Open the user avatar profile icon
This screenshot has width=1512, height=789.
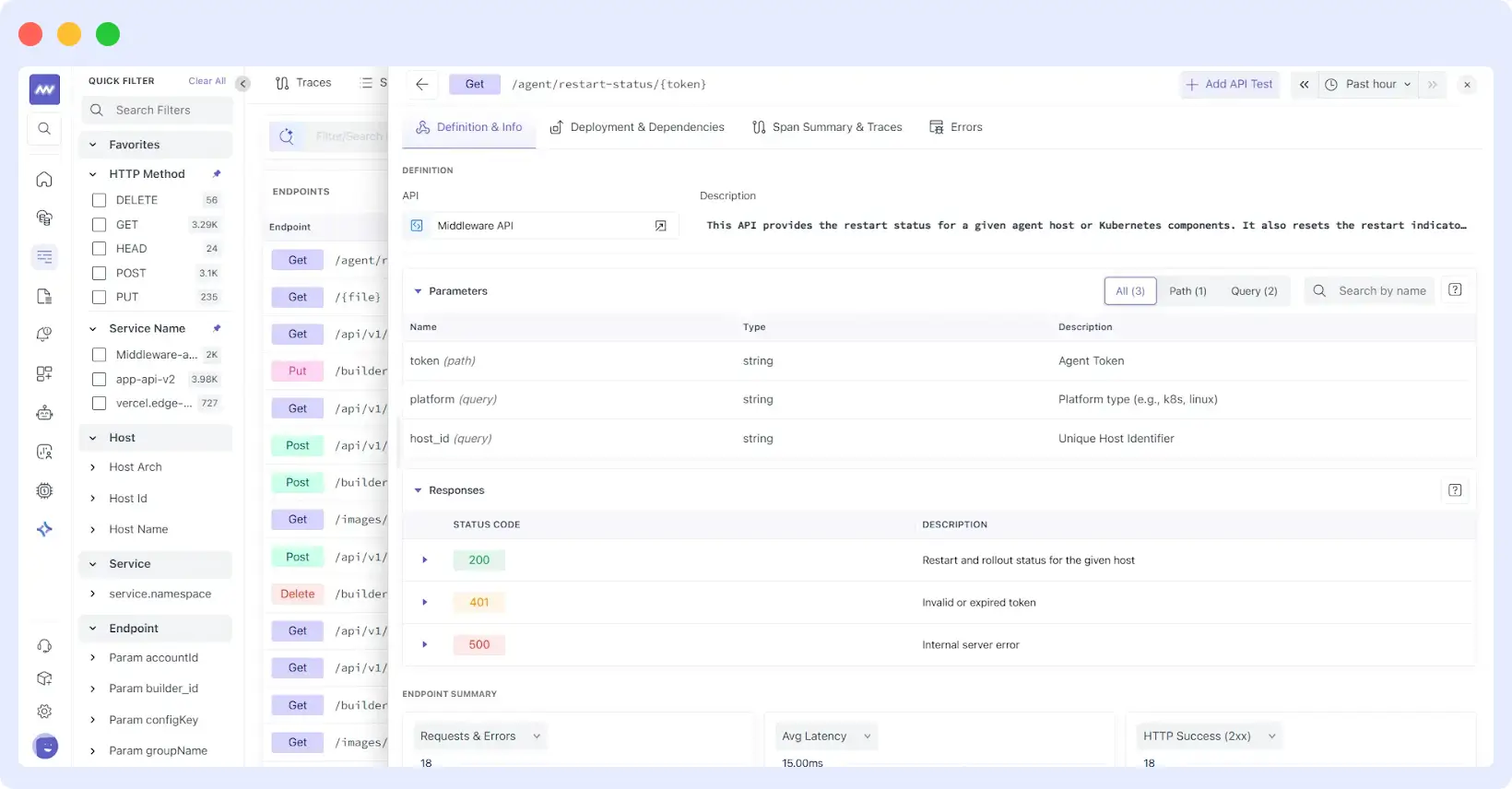(45, 747)
